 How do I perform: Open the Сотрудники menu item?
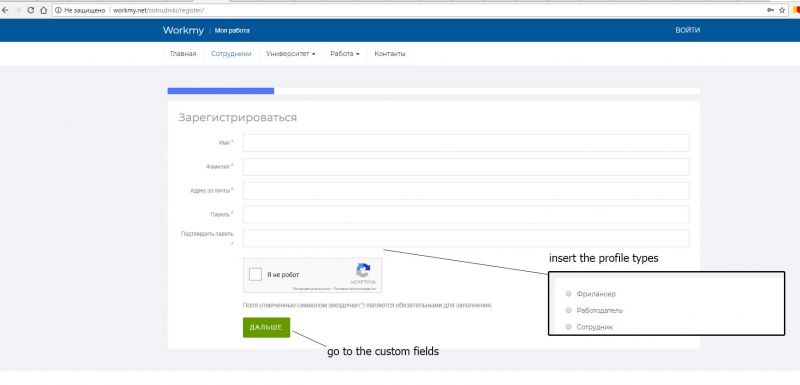point(231,54)
